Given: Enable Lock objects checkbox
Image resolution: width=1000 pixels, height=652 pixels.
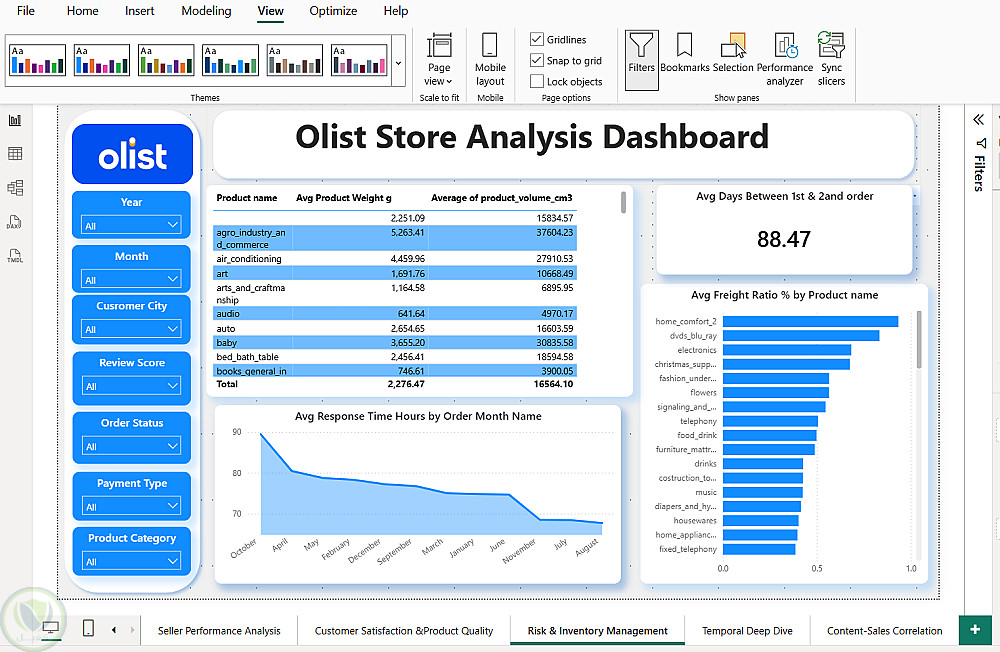Looking at the screenshot, I should 536,82.
